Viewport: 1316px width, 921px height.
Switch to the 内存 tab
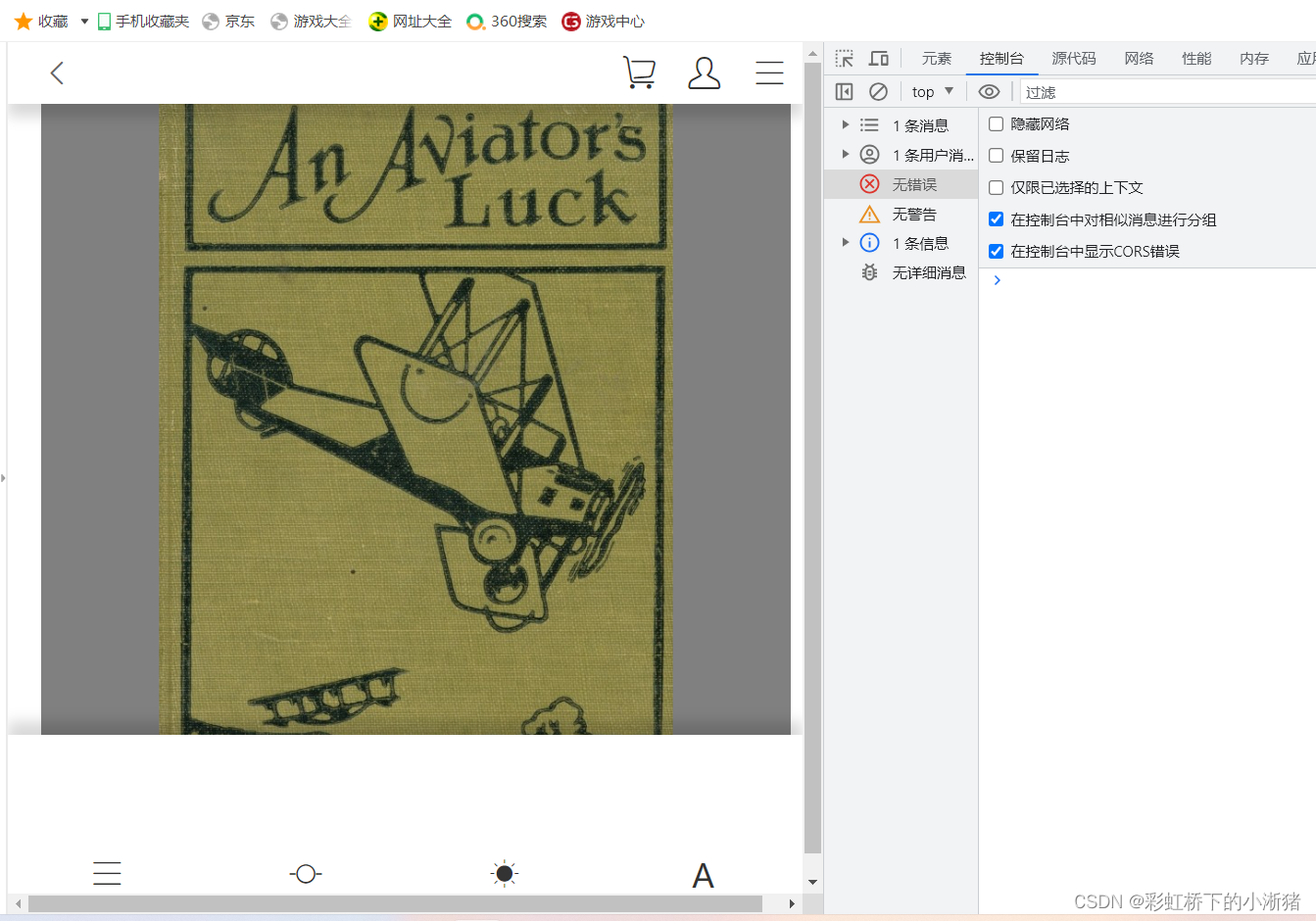(x=1254, y=59)
